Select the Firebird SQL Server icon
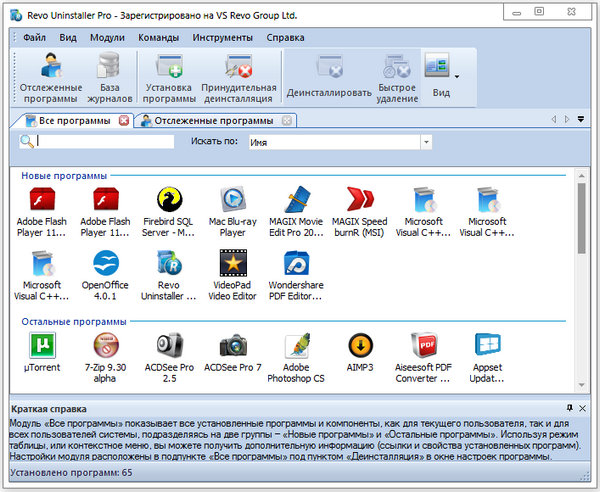 coord(168,201)
